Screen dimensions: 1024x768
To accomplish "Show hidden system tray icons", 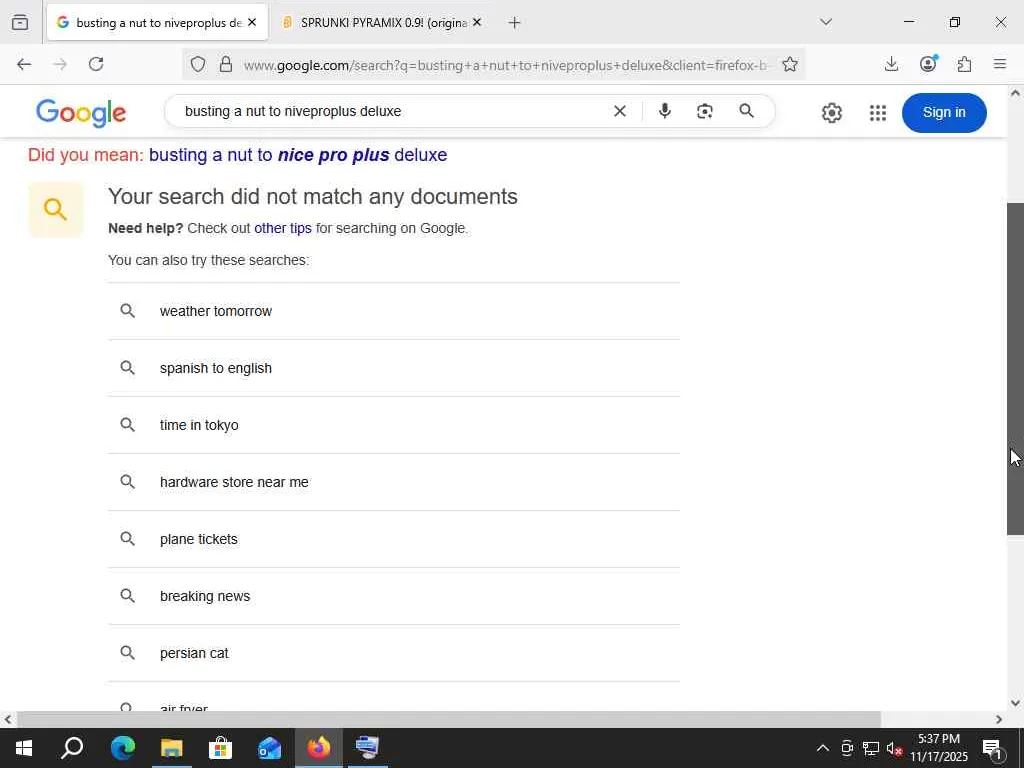I will [x=823, y=748].
